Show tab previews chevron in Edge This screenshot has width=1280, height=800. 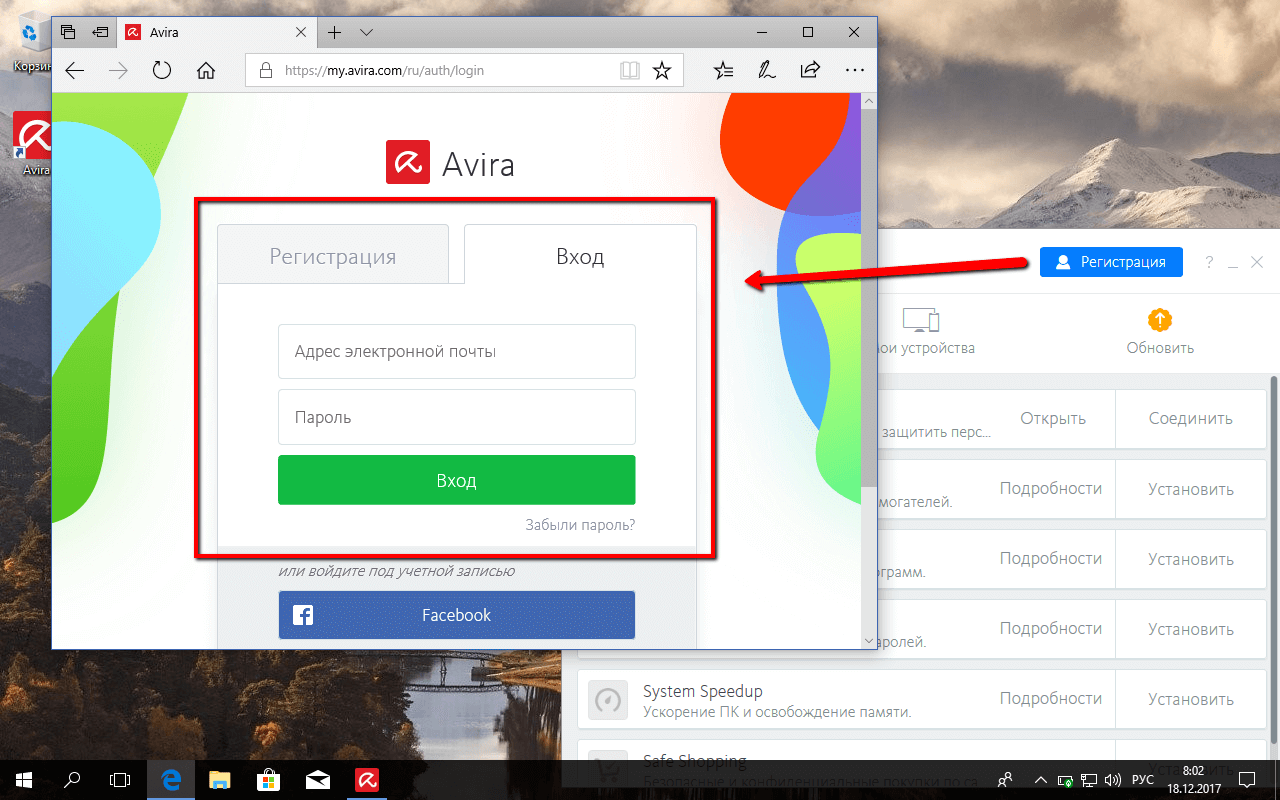click(x=366, y=32)
